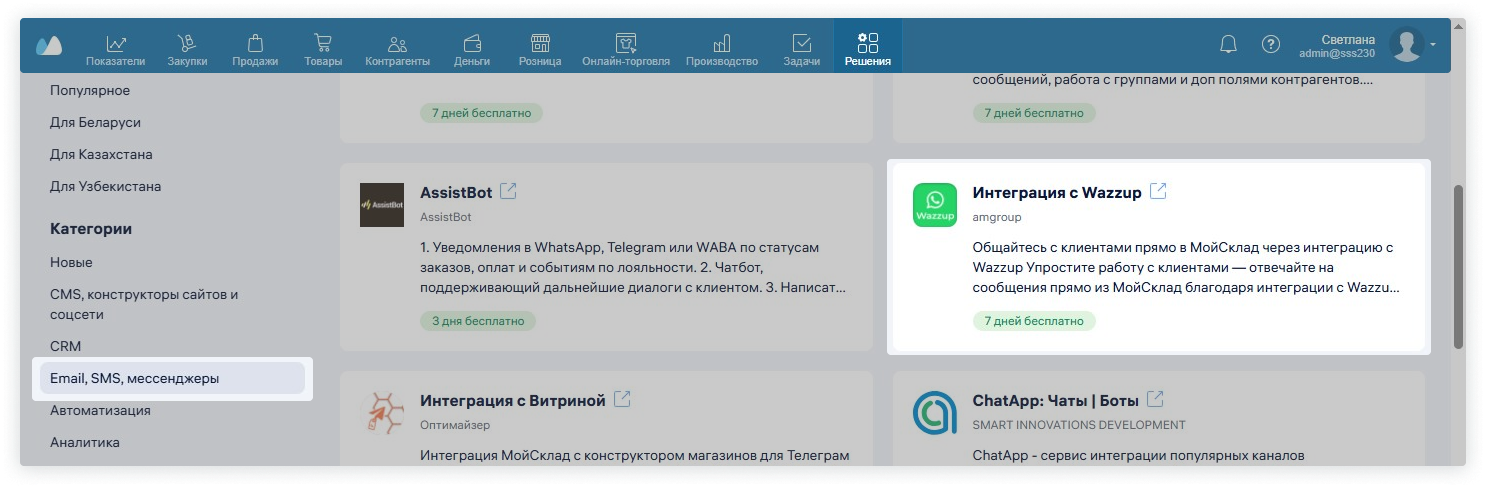Select the Новые category
Viewport: 1486px width, 488px height.
(x=71, y=263)
